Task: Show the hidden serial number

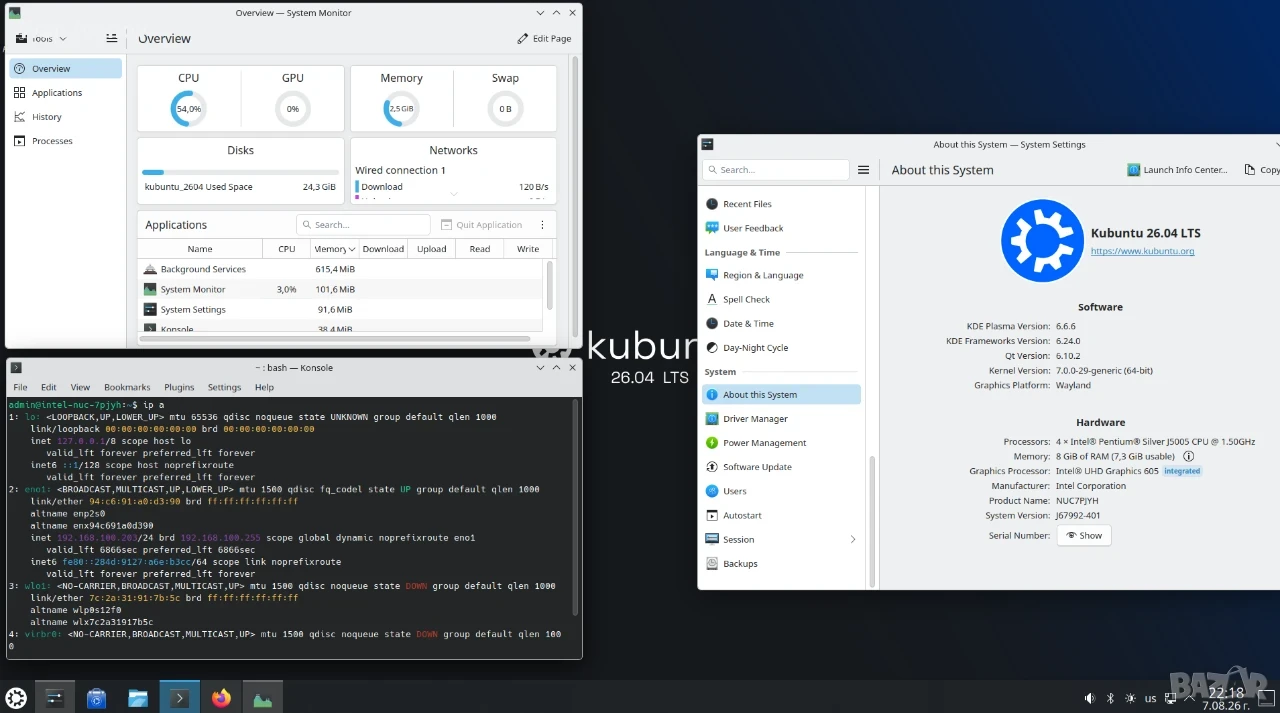Action: 1084,536
